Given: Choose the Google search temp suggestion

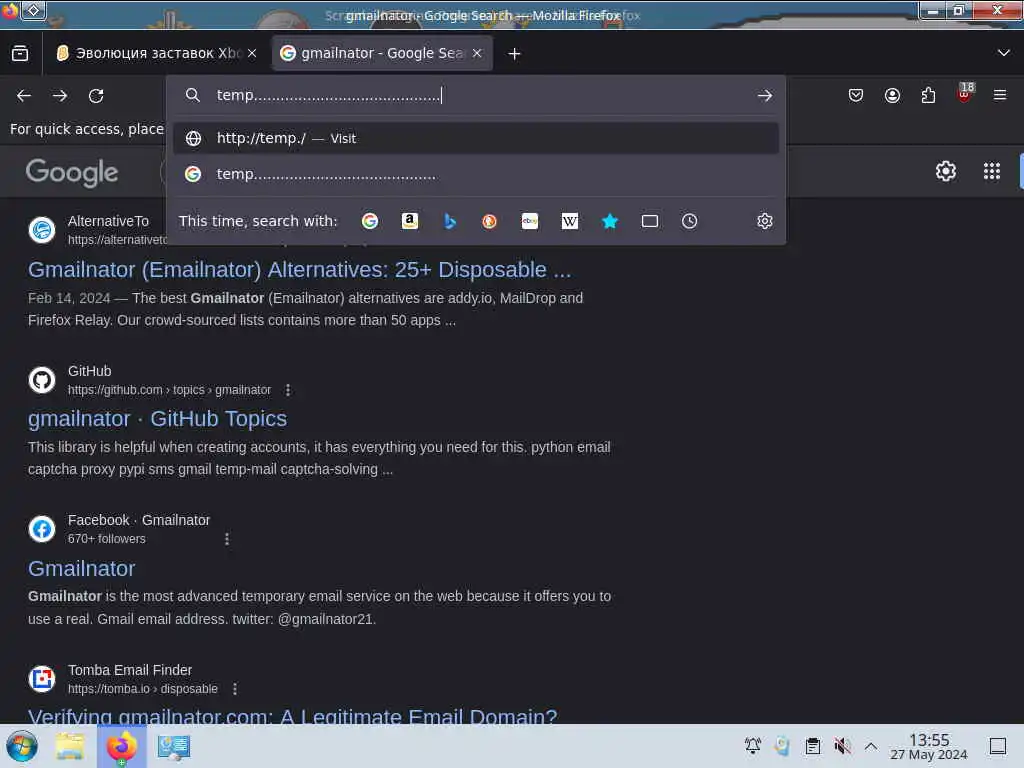Looking at the screenshot, I should [475, 174].
